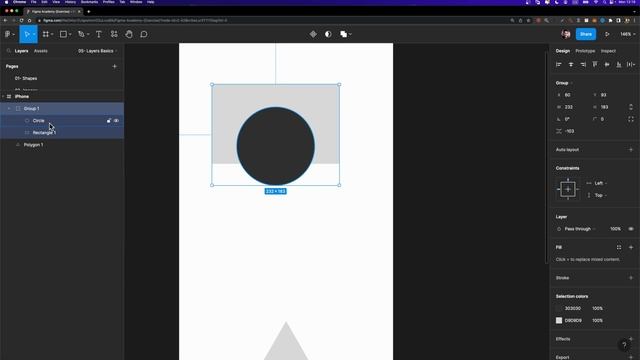Viewport: 640px width, 360px height.
Task: Select the Add comment tool
Action: pyautogui.click(x=144, y=34)
